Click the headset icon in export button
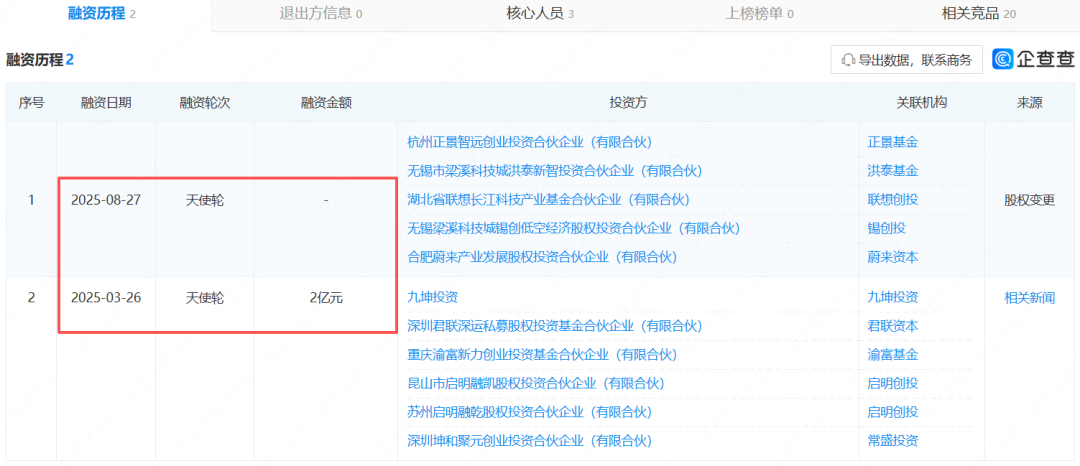Viewport: 1080px width, 466px height. (848, 60)
